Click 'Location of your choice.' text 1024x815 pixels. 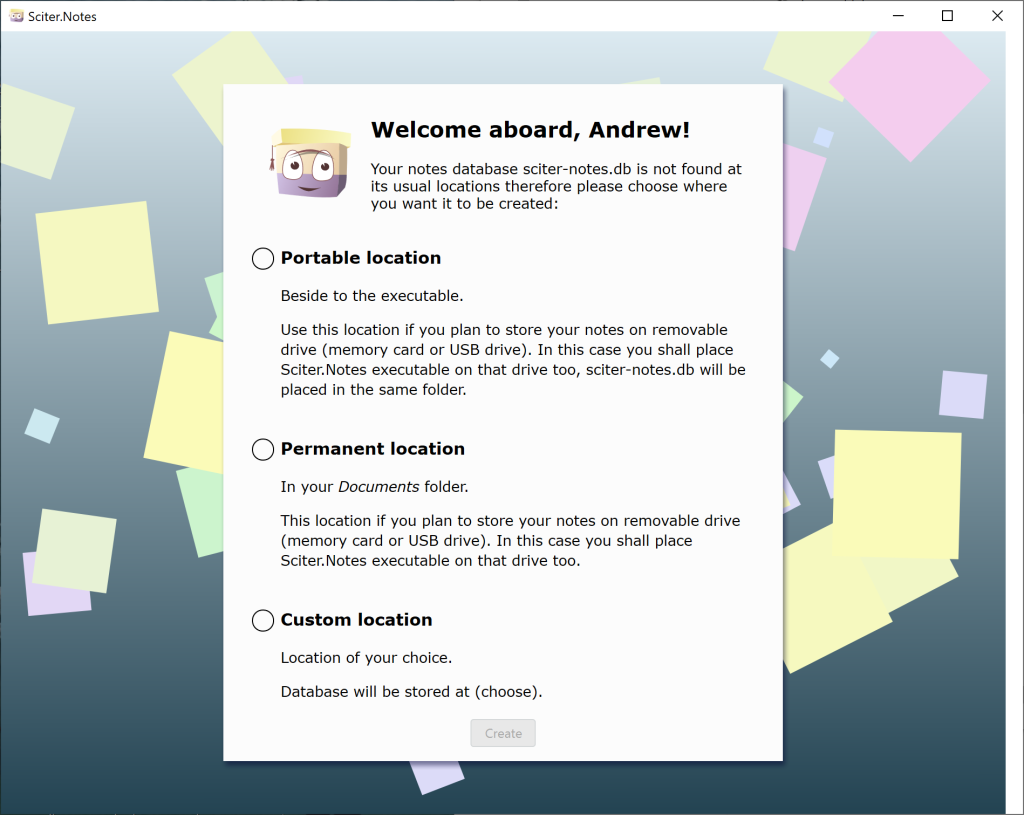(366, 658)
